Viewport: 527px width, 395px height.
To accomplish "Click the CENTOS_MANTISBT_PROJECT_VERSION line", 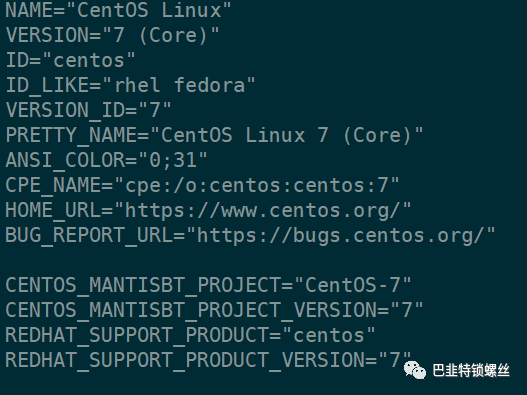I will click(214, 311).
